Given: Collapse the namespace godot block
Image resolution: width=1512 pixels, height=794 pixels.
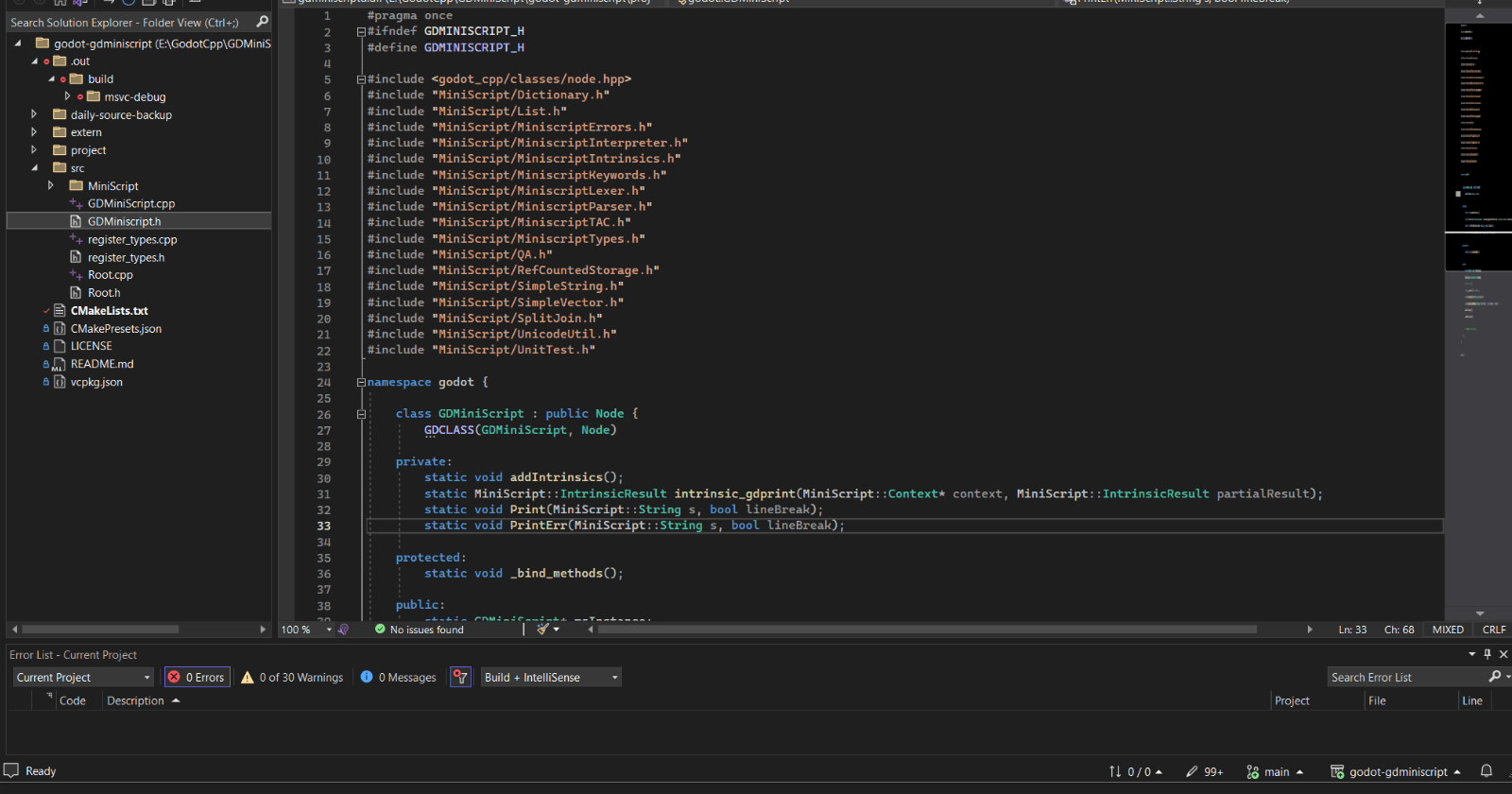Looking at the screenshot, I should click(x=361, y=383).
